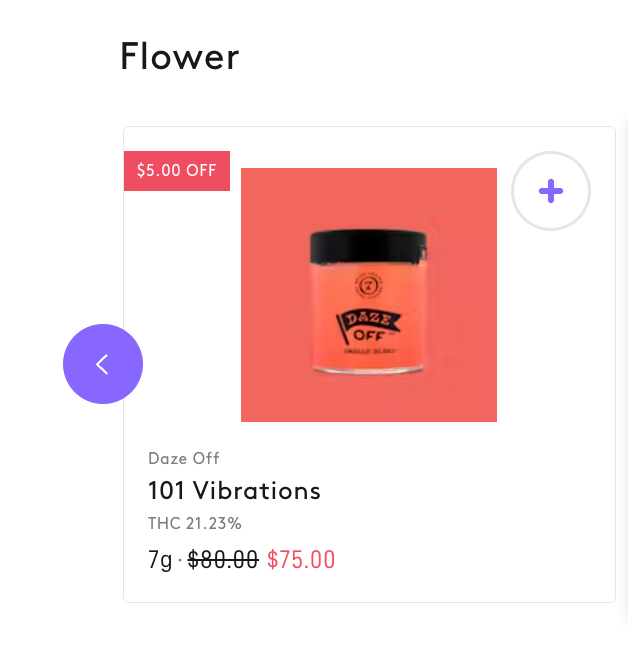Image resolution: width=628 pixels, height=652 pixels.
Task: Click the Daze Off flag logo on jar
Action: point(368,326)
